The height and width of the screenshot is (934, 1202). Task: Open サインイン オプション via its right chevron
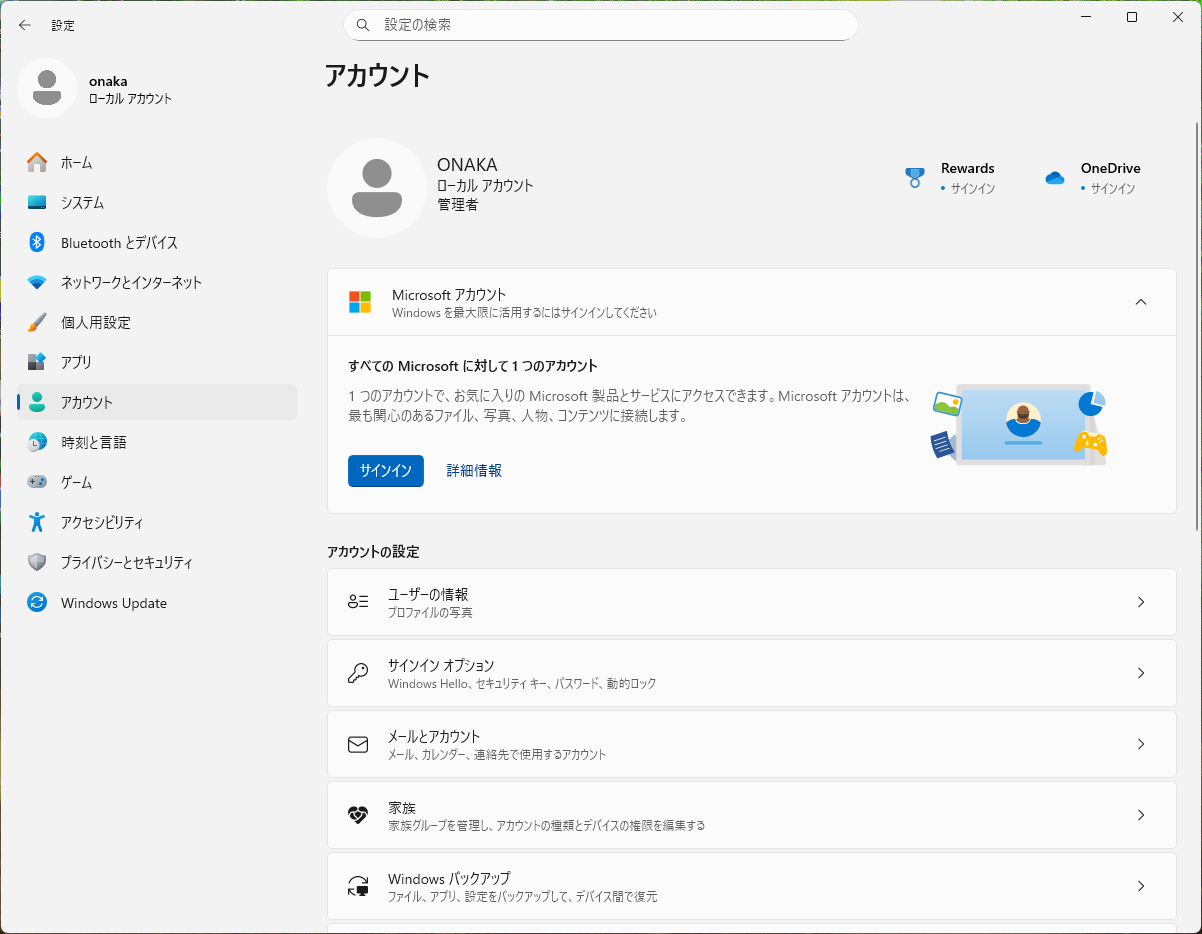coord(1141,673)
